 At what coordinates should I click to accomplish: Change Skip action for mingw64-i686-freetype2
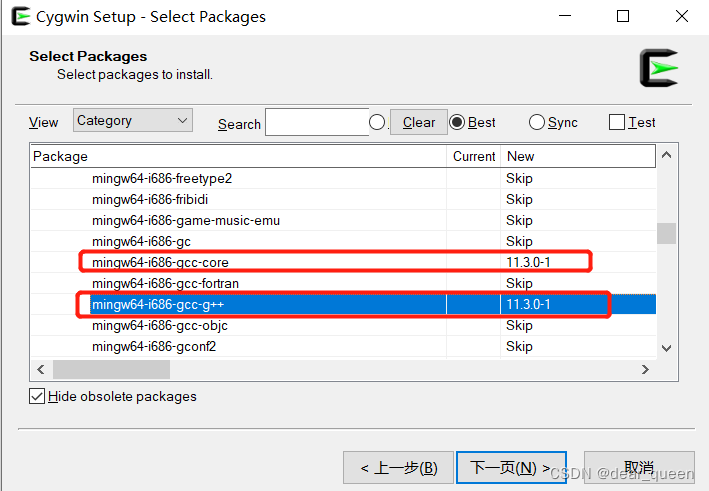pyautogui.click(x=519, y=179)
